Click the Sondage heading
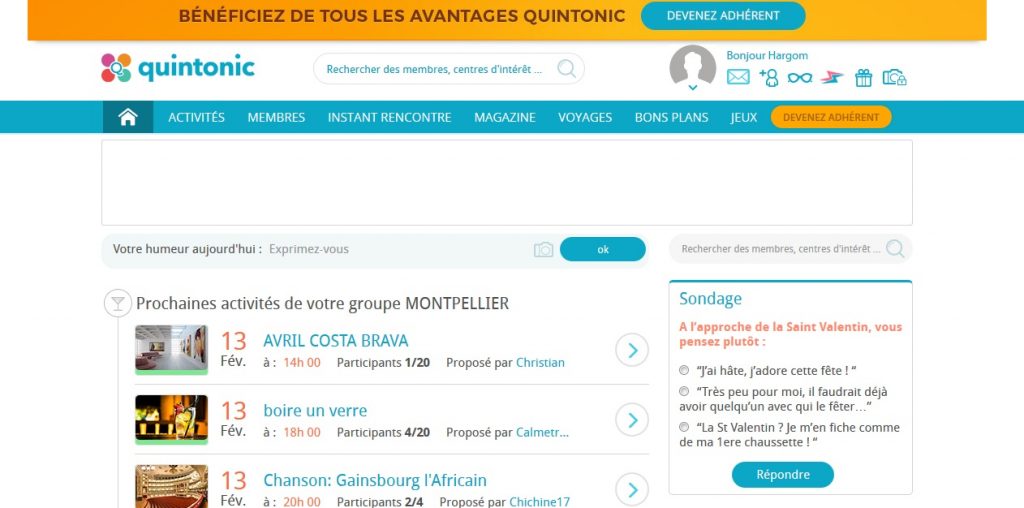Screen dimensions: 1024x508 click(x=711, y=298)
